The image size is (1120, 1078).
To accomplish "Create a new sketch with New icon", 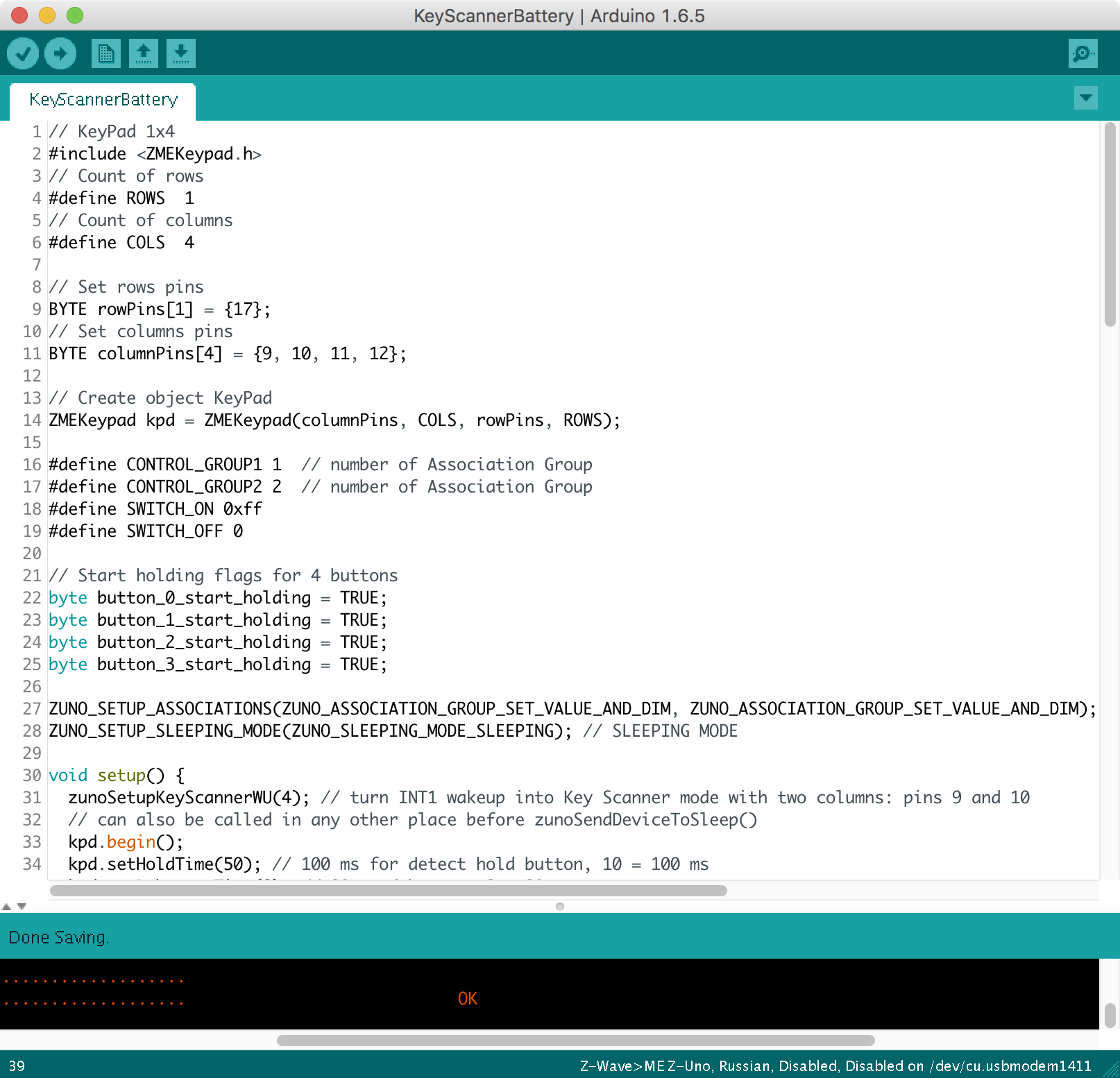I will (x=106, y=53).
